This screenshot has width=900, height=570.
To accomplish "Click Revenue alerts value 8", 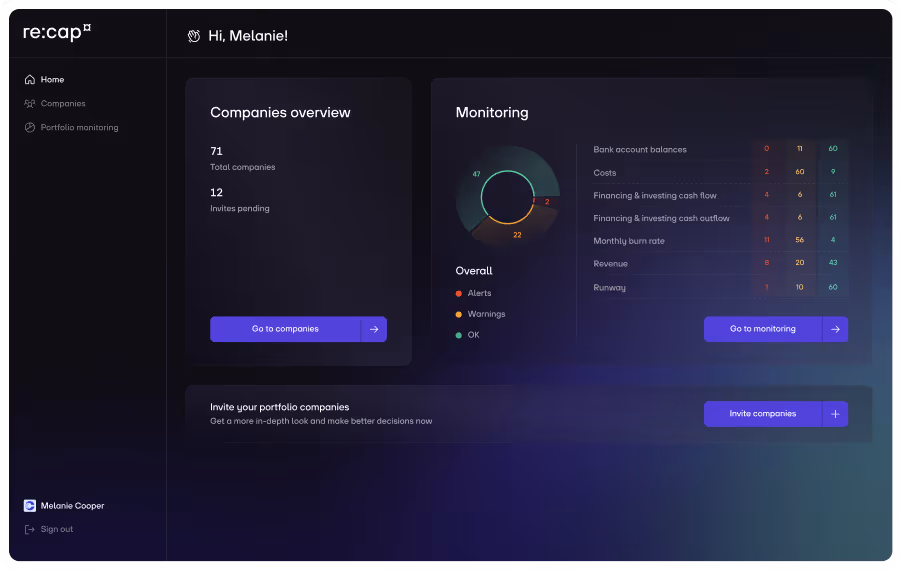I will tap(766, 263).
